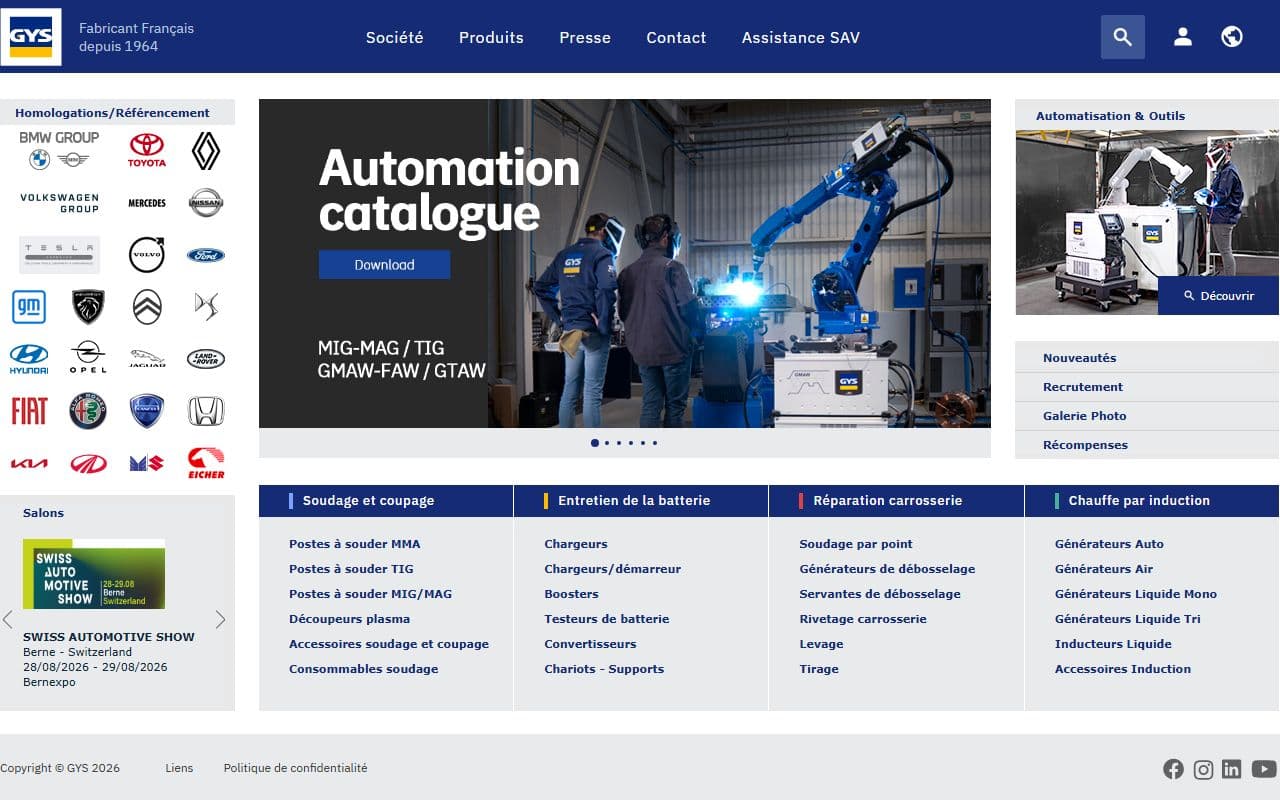Click the GYS logo in header
Image resolution: width=1280 pixels, height=800 pixels.
click(31, 37)
